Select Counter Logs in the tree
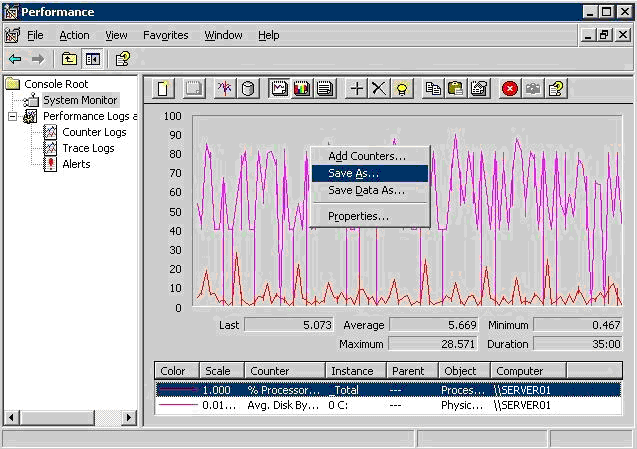This screenshot has width=637, height=449. click(94, 132)
